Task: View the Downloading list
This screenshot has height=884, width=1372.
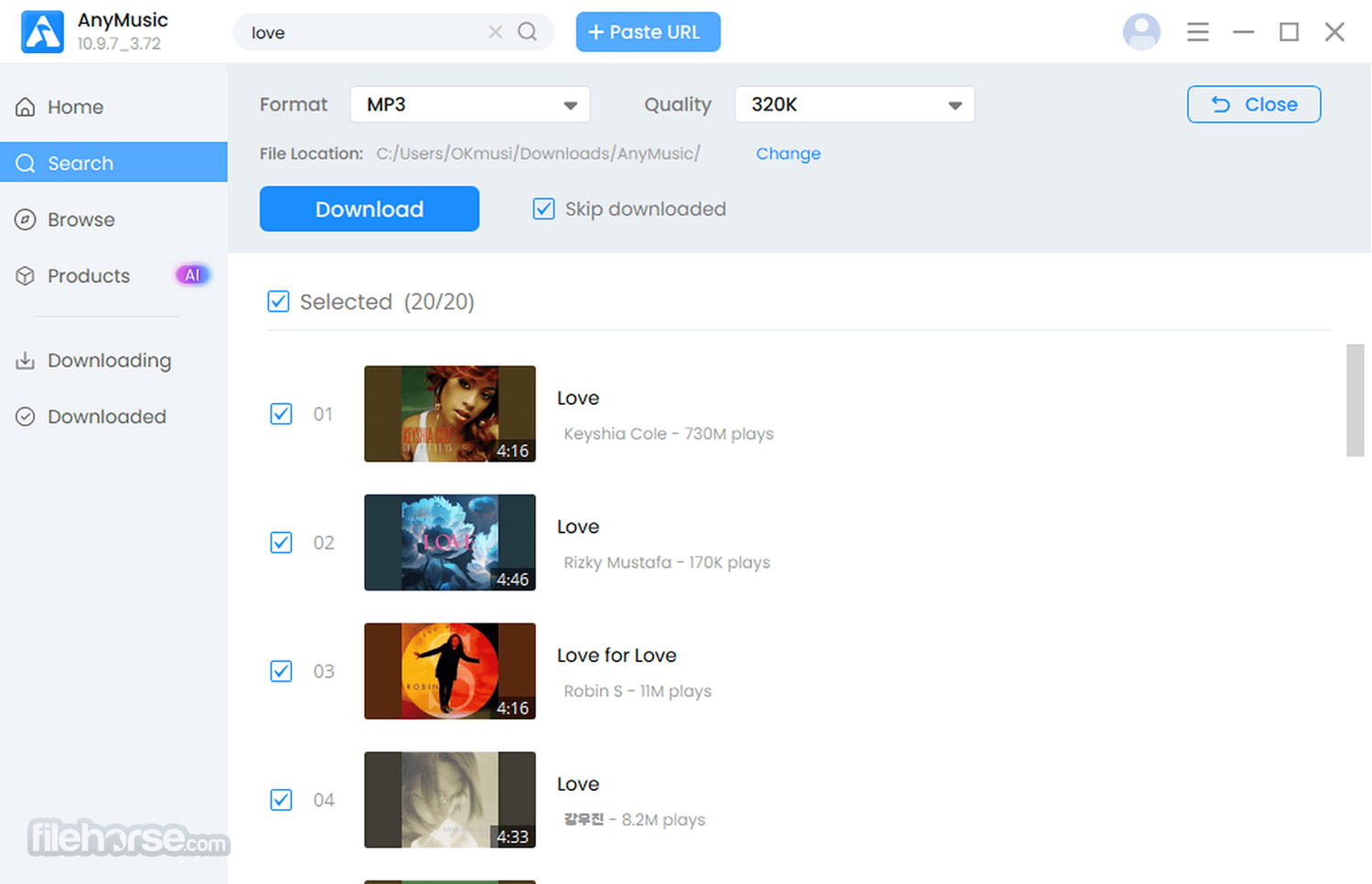Action: [x=113, y=360]
